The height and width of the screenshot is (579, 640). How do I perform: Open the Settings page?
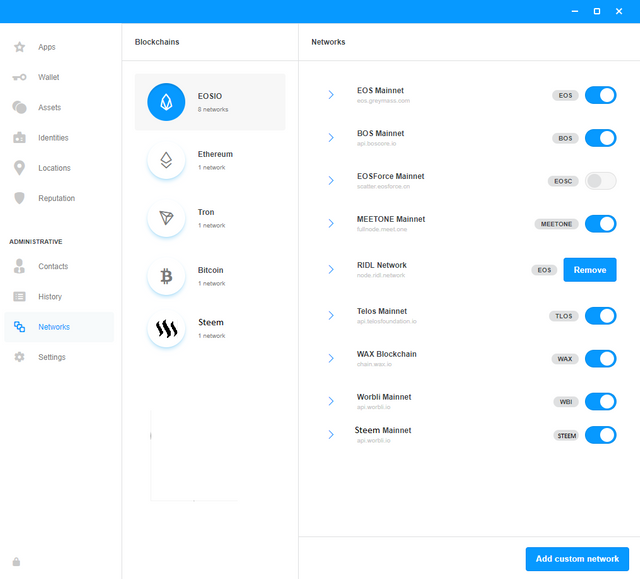click(59, 357)
